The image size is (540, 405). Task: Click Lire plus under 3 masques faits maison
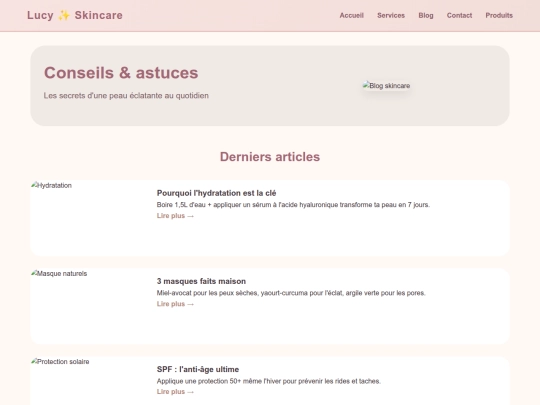(x=175, y=304)
